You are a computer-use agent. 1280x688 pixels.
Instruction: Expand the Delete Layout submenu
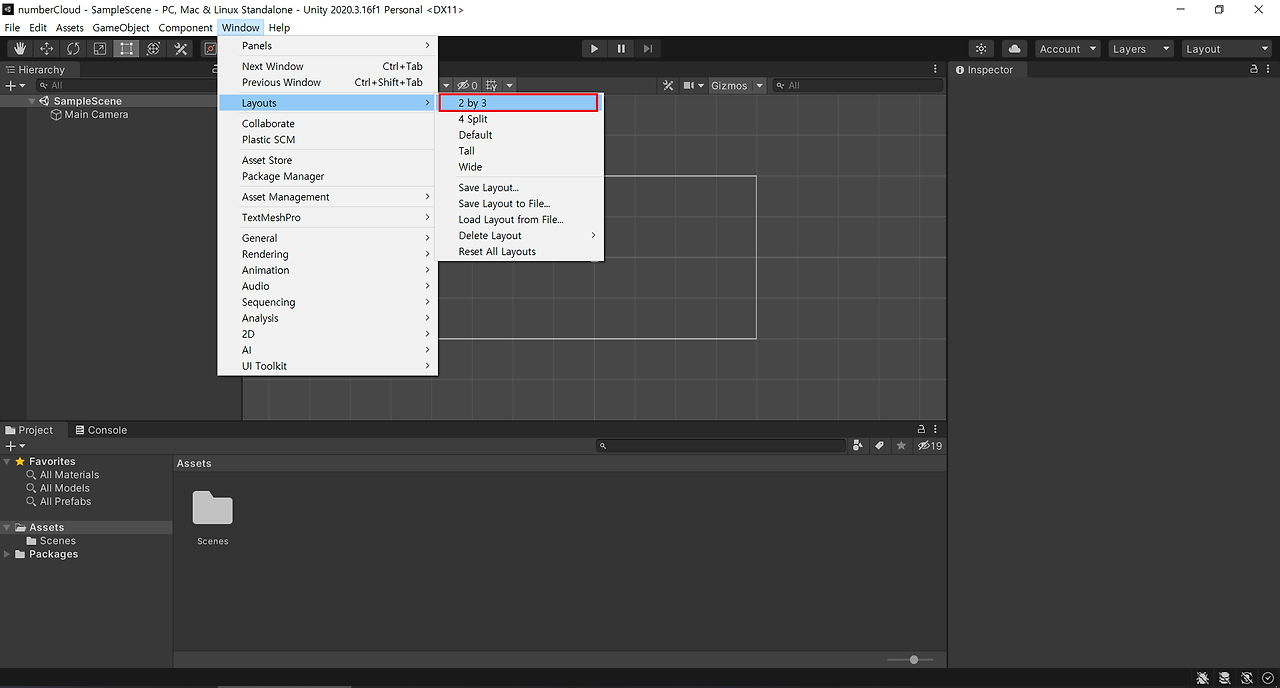point(520,236)
